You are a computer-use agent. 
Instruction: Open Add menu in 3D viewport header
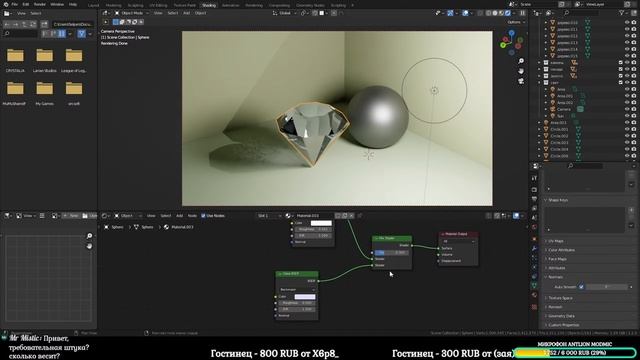tap(187, 13)
